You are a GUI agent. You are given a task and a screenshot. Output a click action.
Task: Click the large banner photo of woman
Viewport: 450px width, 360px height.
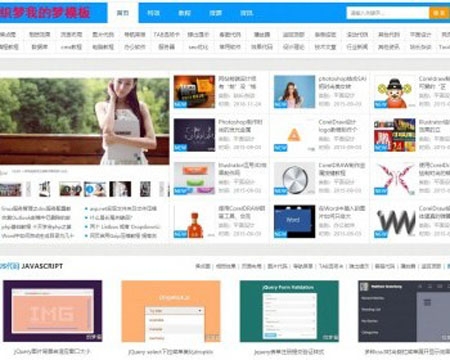[x=85, y=121]
